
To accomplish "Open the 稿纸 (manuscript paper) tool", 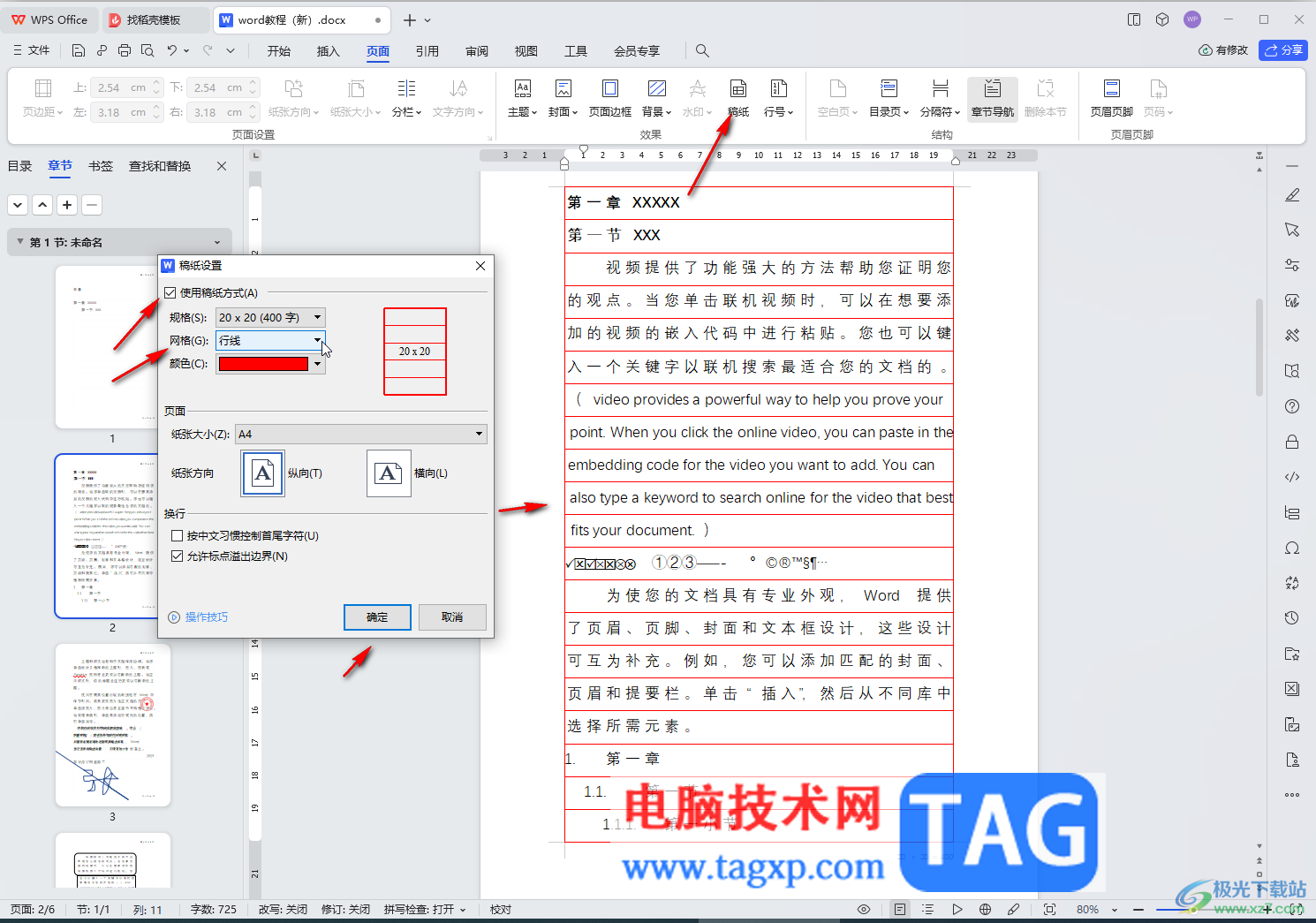I will coord(738,98).
